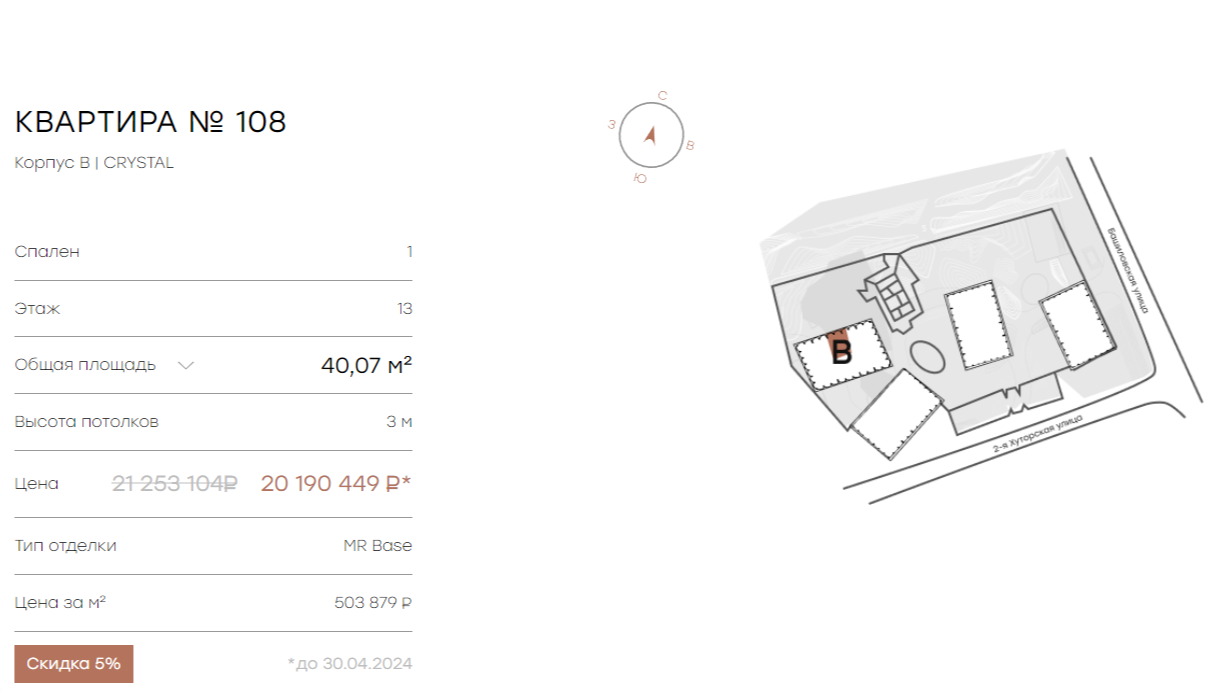The image size is (1232, 690).
Task: Click the crossed-out old price 21 253 104₽
Action: point(175,484)
